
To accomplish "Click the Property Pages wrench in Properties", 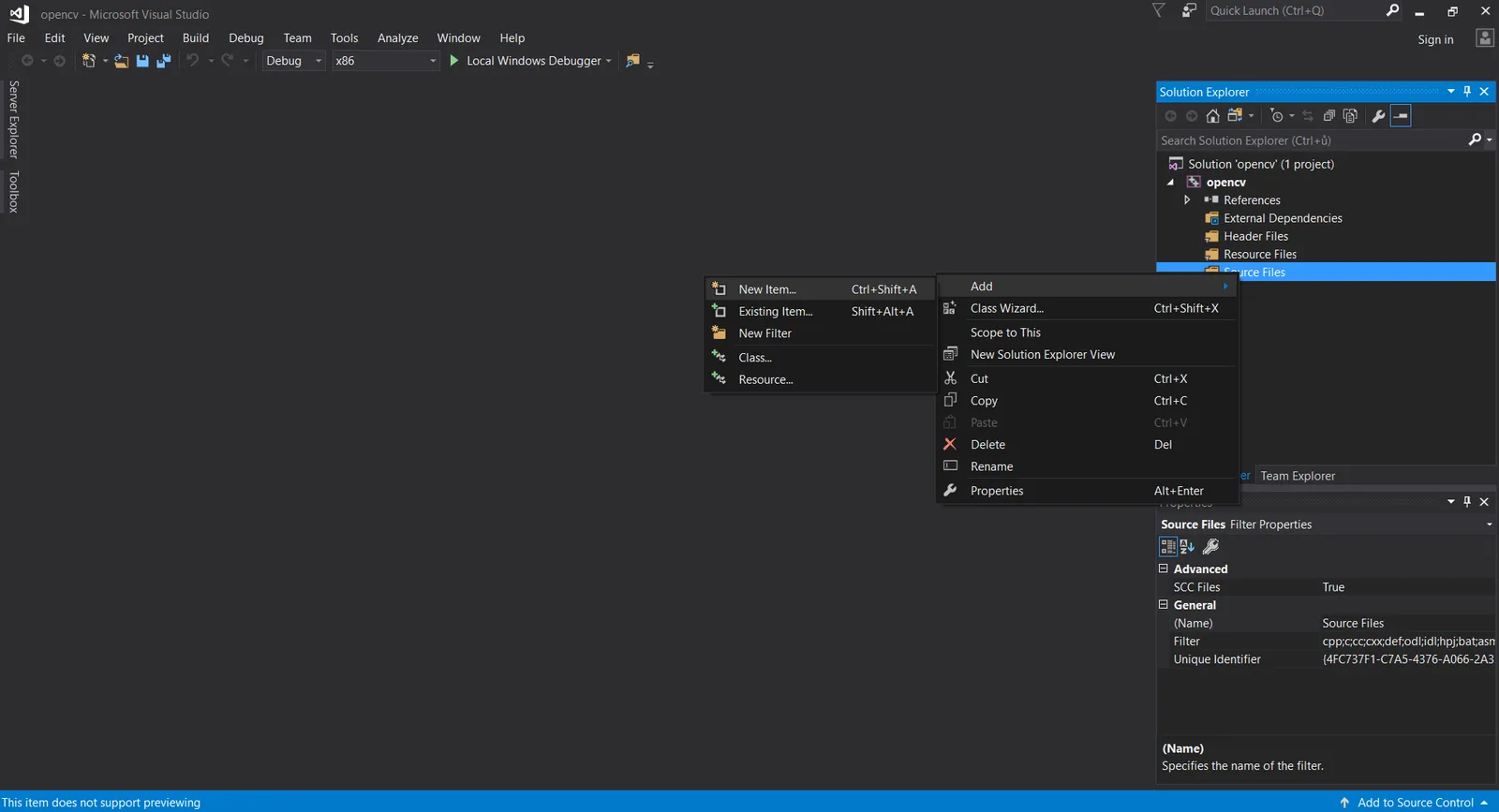I will click(x=1210, y=547).
